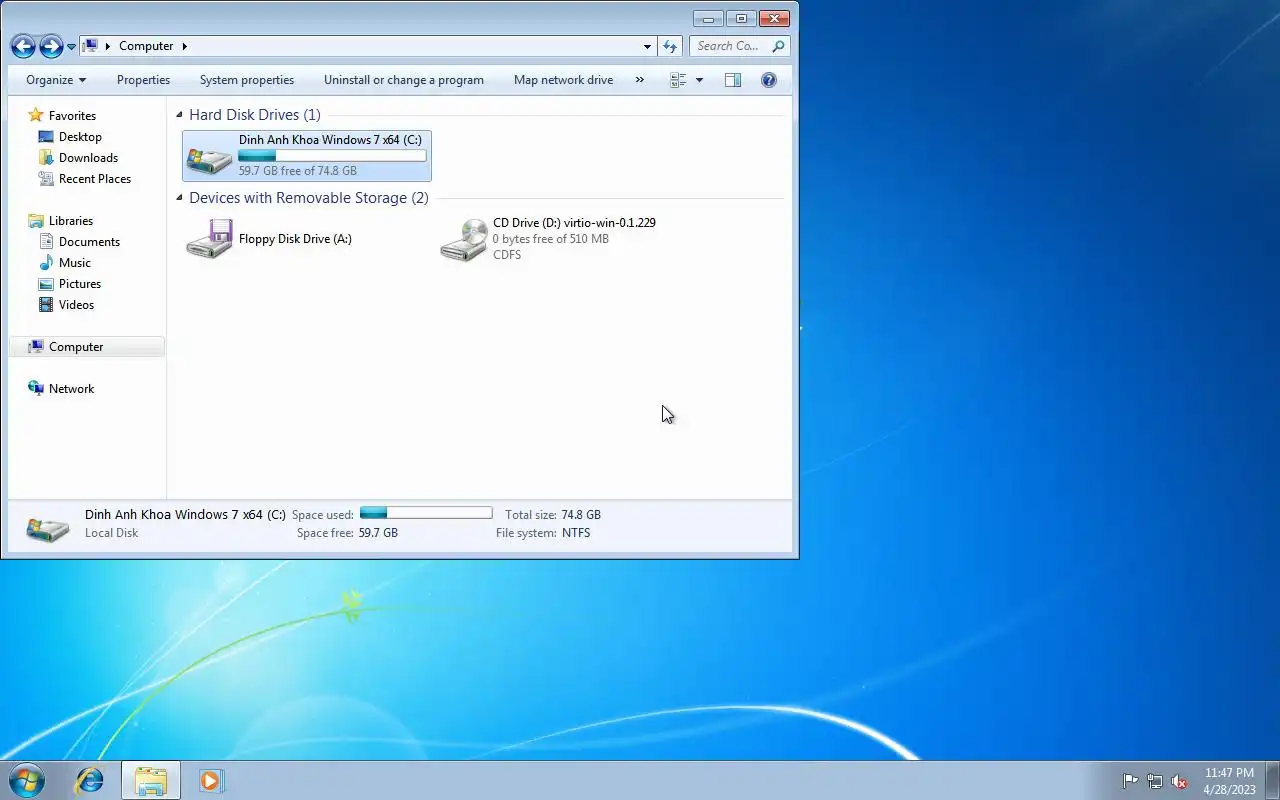Image resolution: width=1280 pixels, height=800 pixels.
Task: Click the C: drive capacity bar
Action: pos(332,156)
